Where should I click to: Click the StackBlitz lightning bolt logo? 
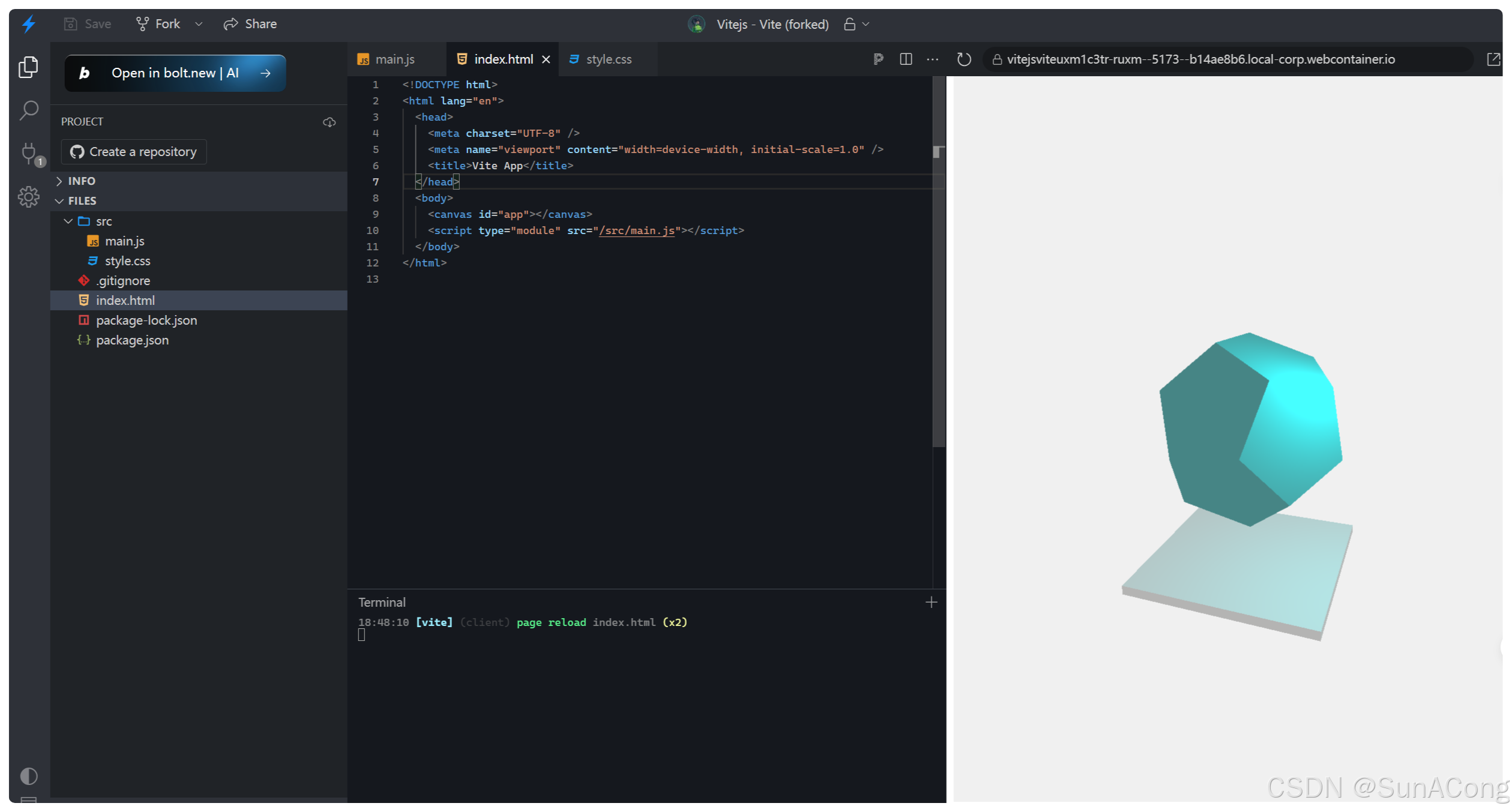pos(29,24)
